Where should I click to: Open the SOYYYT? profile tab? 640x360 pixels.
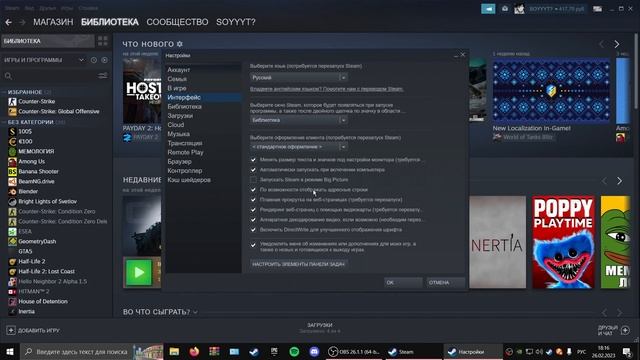click(x=236, y=22)
